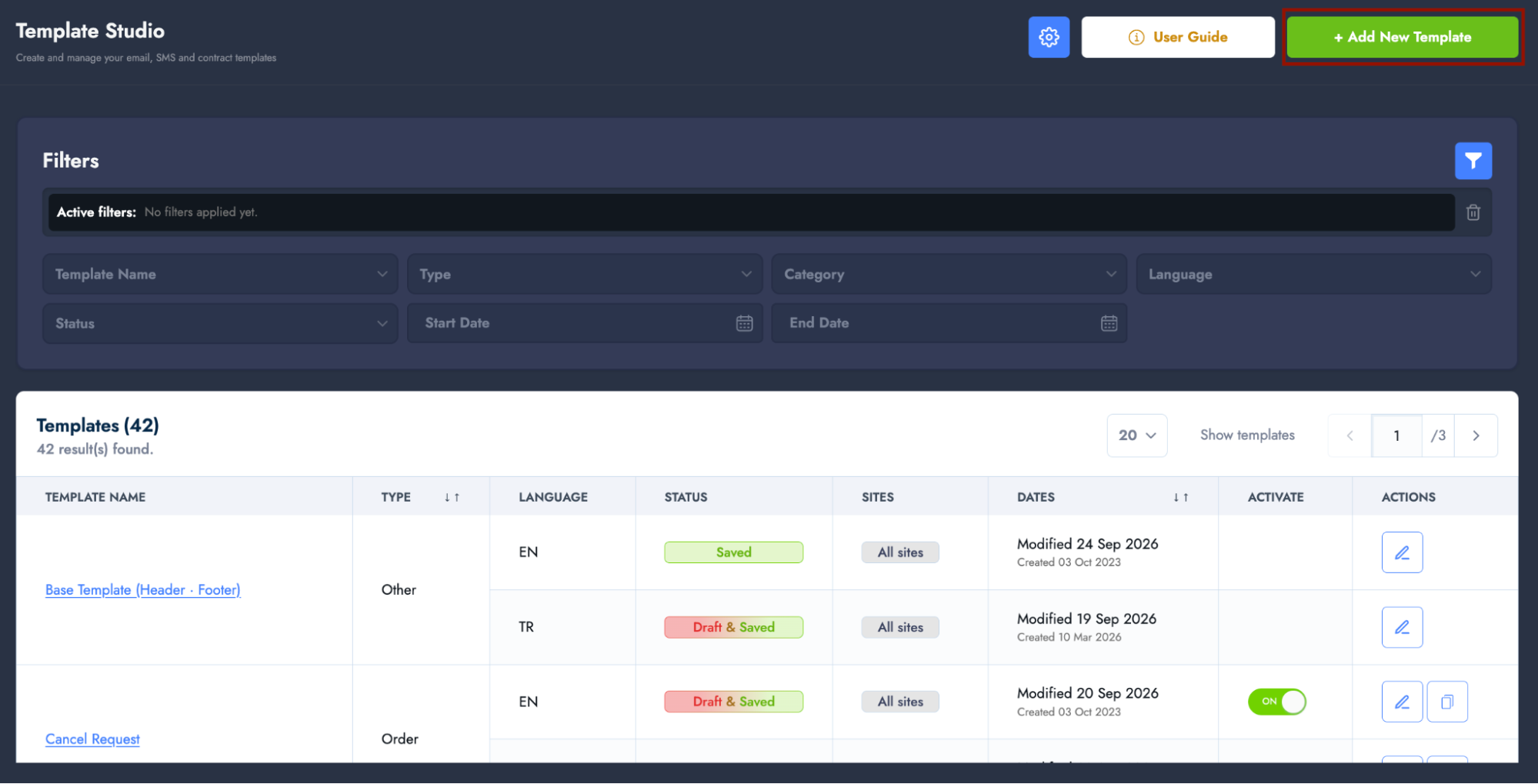This screenshot has width=1538, height=784.
Task: Open the Category filter dropdown
Action: click(949, 274)
